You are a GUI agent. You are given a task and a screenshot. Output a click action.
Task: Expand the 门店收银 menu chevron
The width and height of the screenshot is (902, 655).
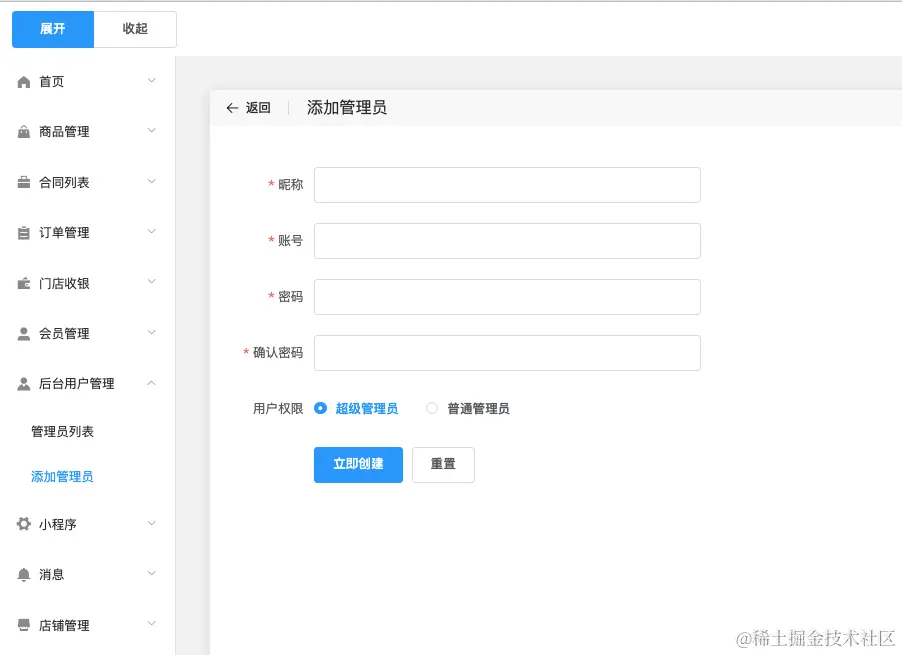tap(152, 282)
